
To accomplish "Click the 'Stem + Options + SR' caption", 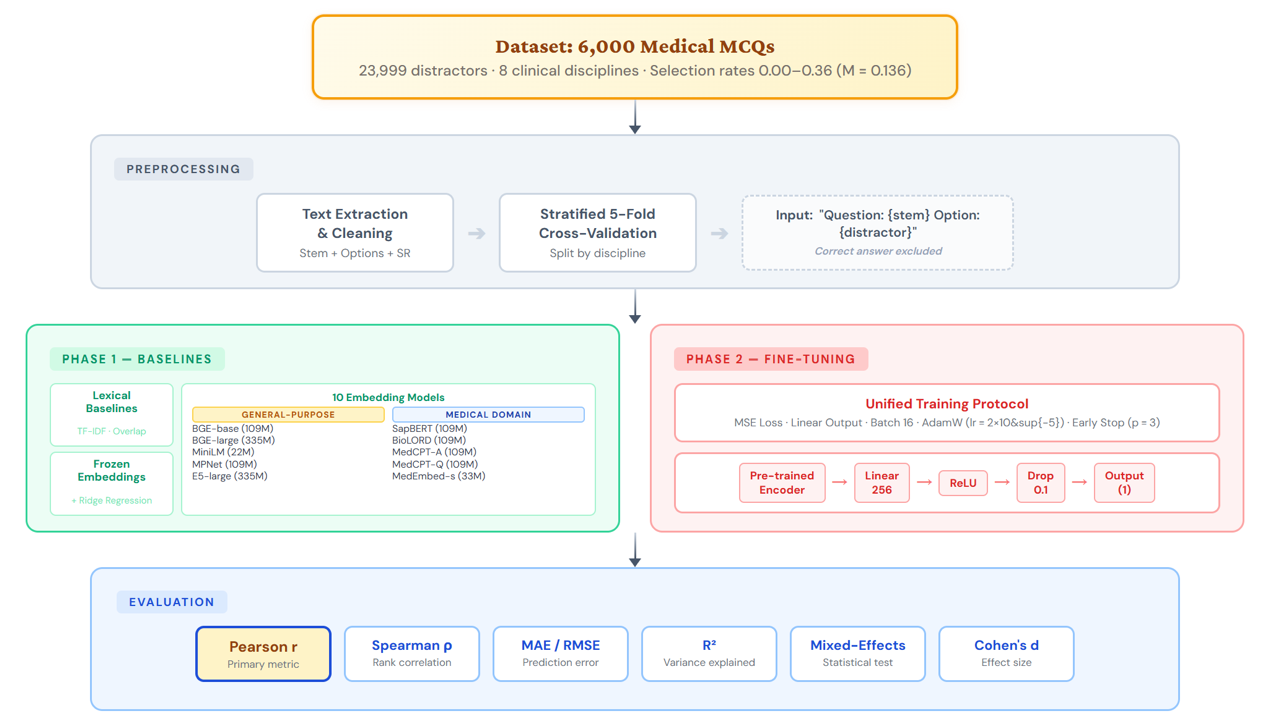I will tap(355, 253).
